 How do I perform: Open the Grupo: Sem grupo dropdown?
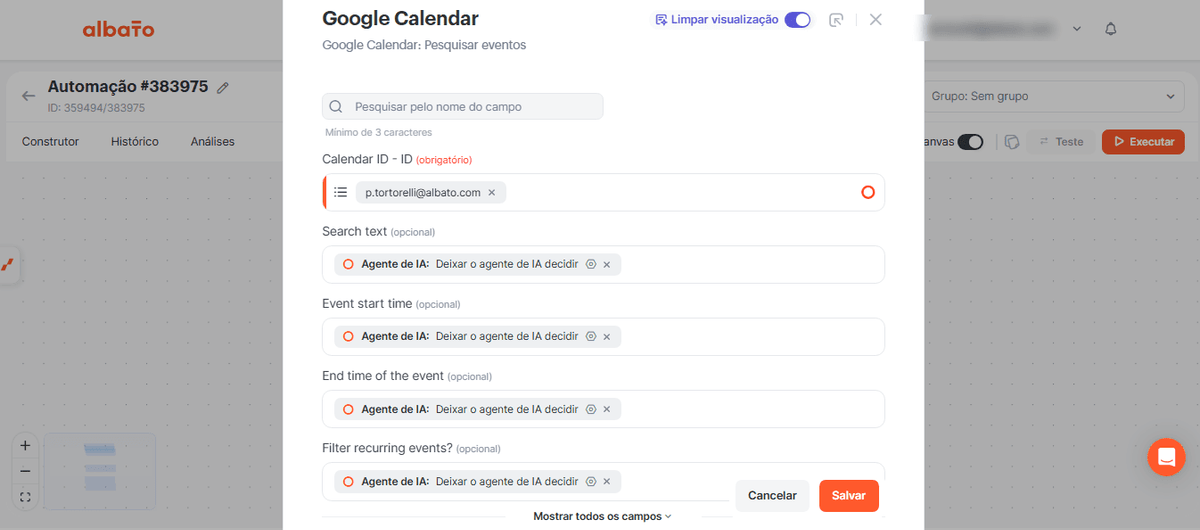(x=1054, y=97)
